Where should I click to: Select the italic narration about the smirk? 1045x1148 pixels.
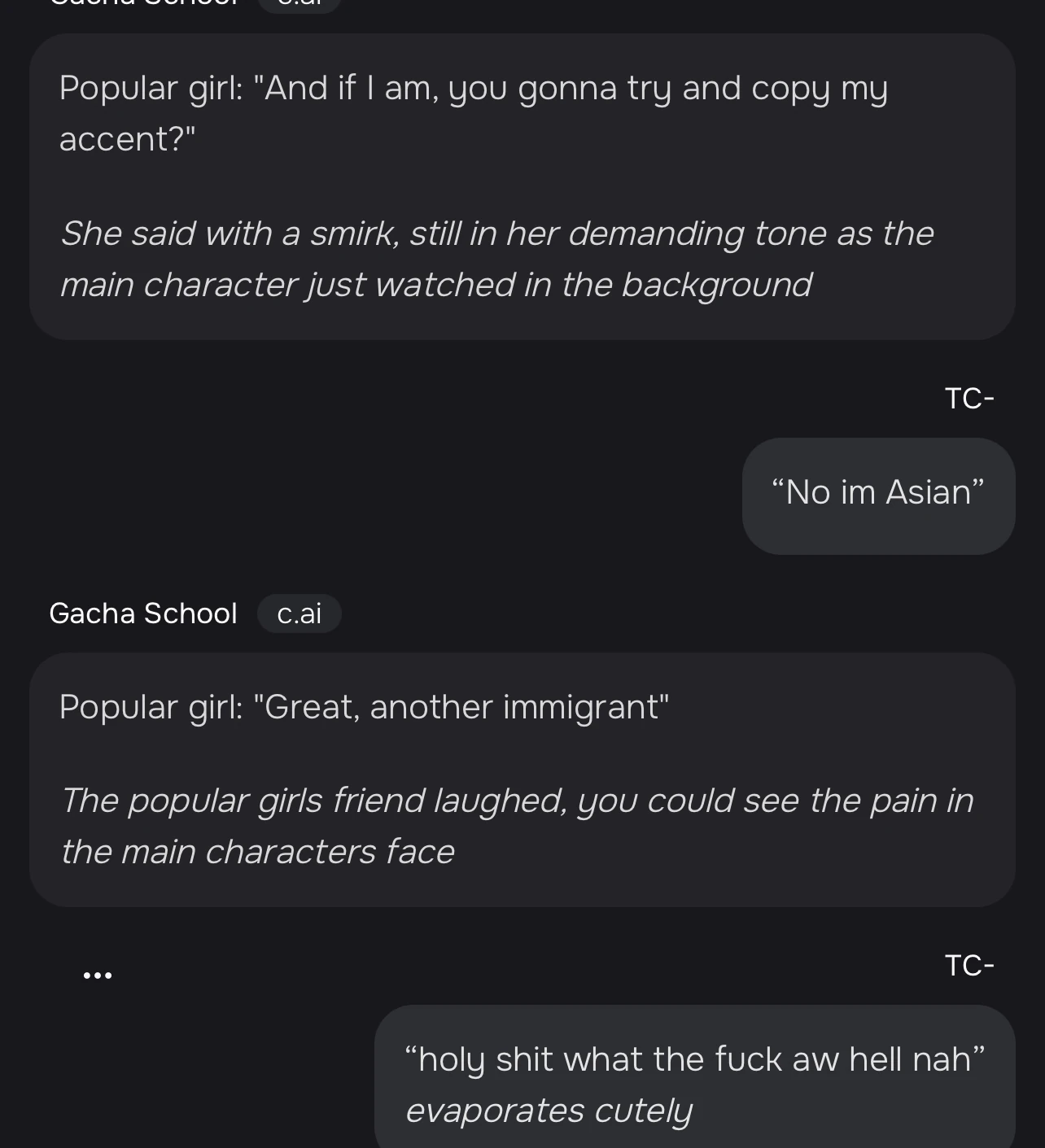[498, 259]
